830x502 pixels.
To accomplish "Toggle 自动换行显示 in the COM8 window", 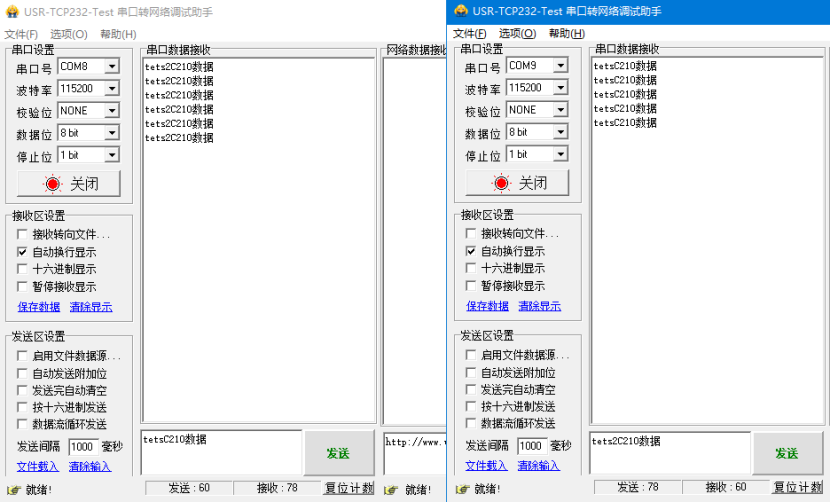I will pos(23,252).
